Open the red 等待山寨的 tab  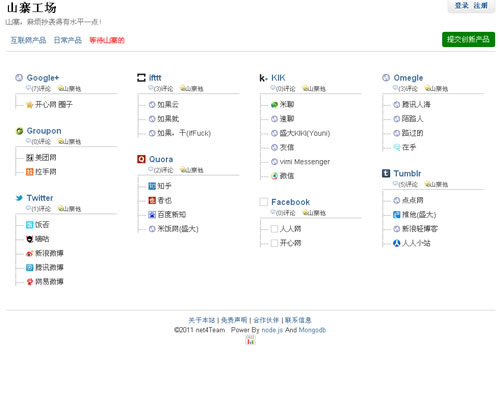(x=107, y=40)
